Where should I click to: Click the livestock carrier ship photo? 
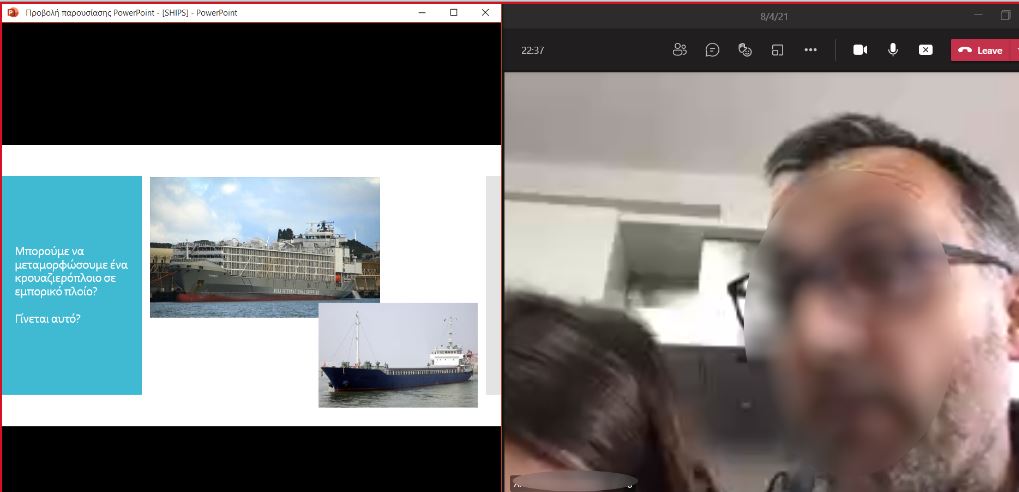pyautogui.click(x=264, y=247)
